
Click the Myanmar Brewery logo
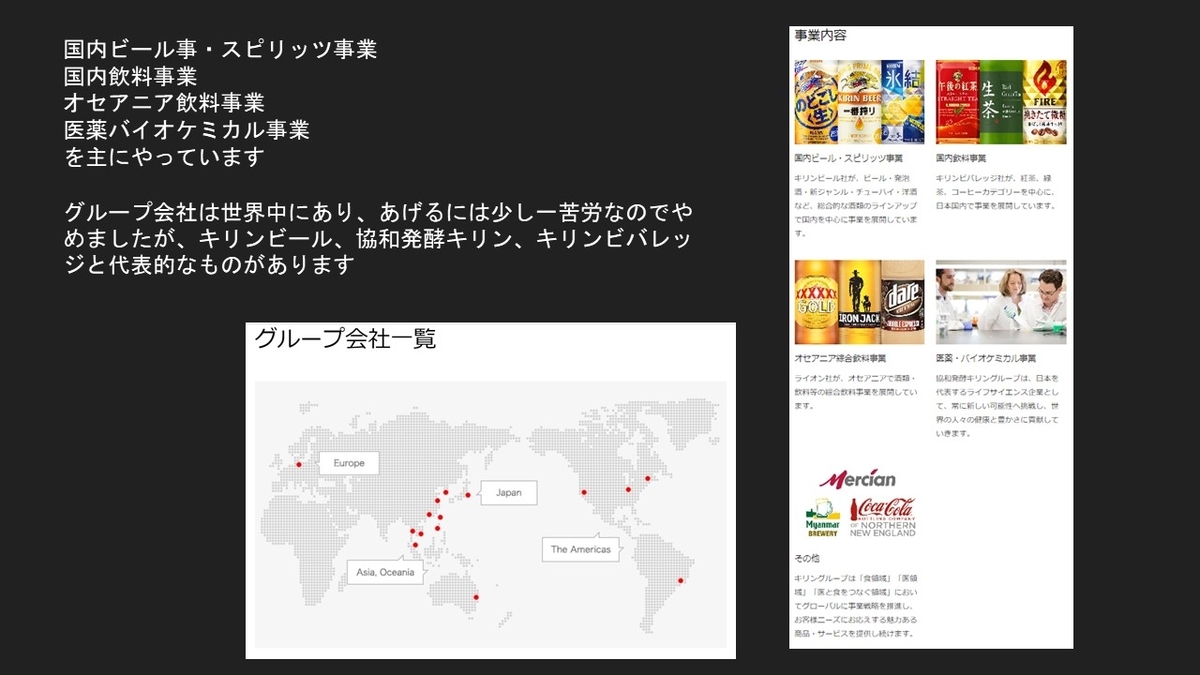pyautogui.click(x=823, y=518)
